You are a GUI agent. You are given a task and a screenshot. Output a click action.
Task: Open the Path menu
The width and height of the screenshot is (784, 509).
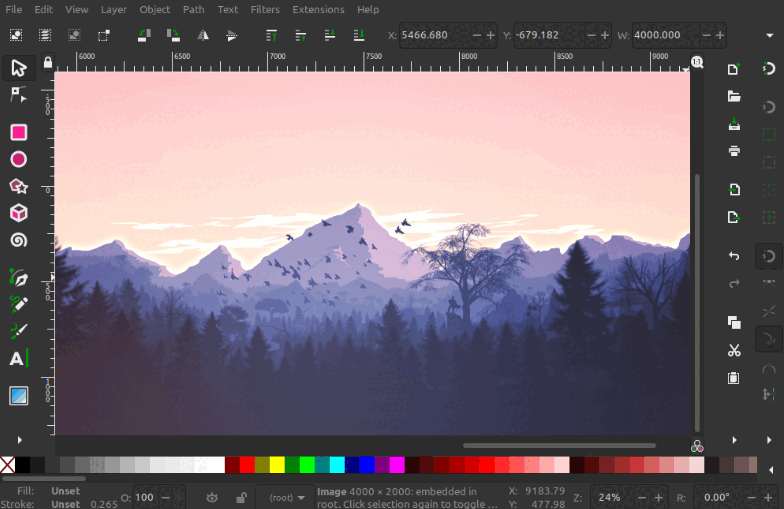click(x=194, y=10)
